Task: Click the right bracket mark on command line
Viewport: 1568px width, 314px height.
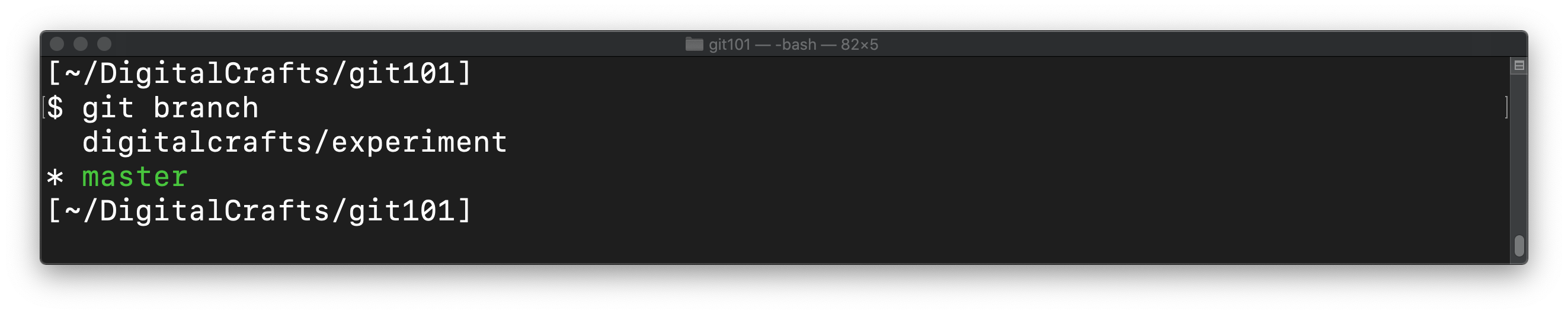Action: (1506, 108)
